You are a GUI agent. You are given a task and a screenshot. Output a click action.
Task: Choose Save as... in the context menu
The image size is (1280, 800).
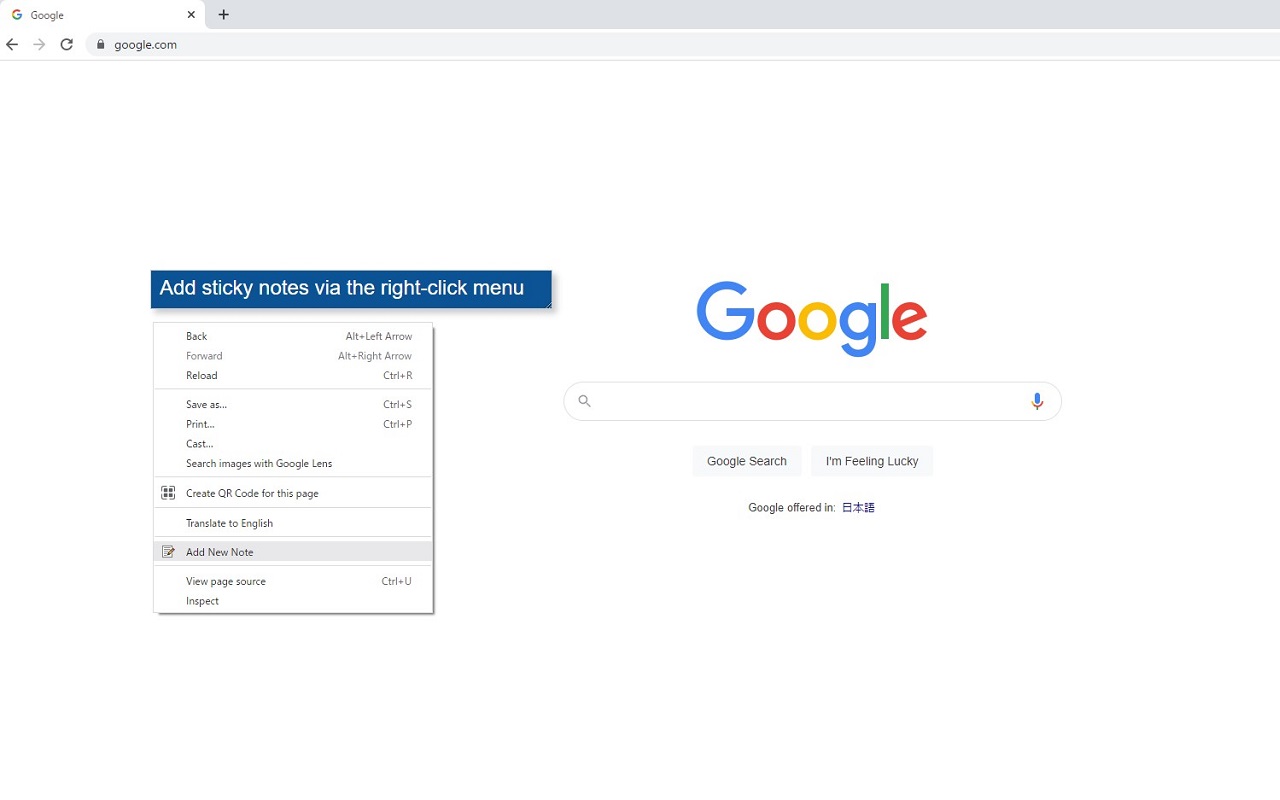[x=206, y=405]
